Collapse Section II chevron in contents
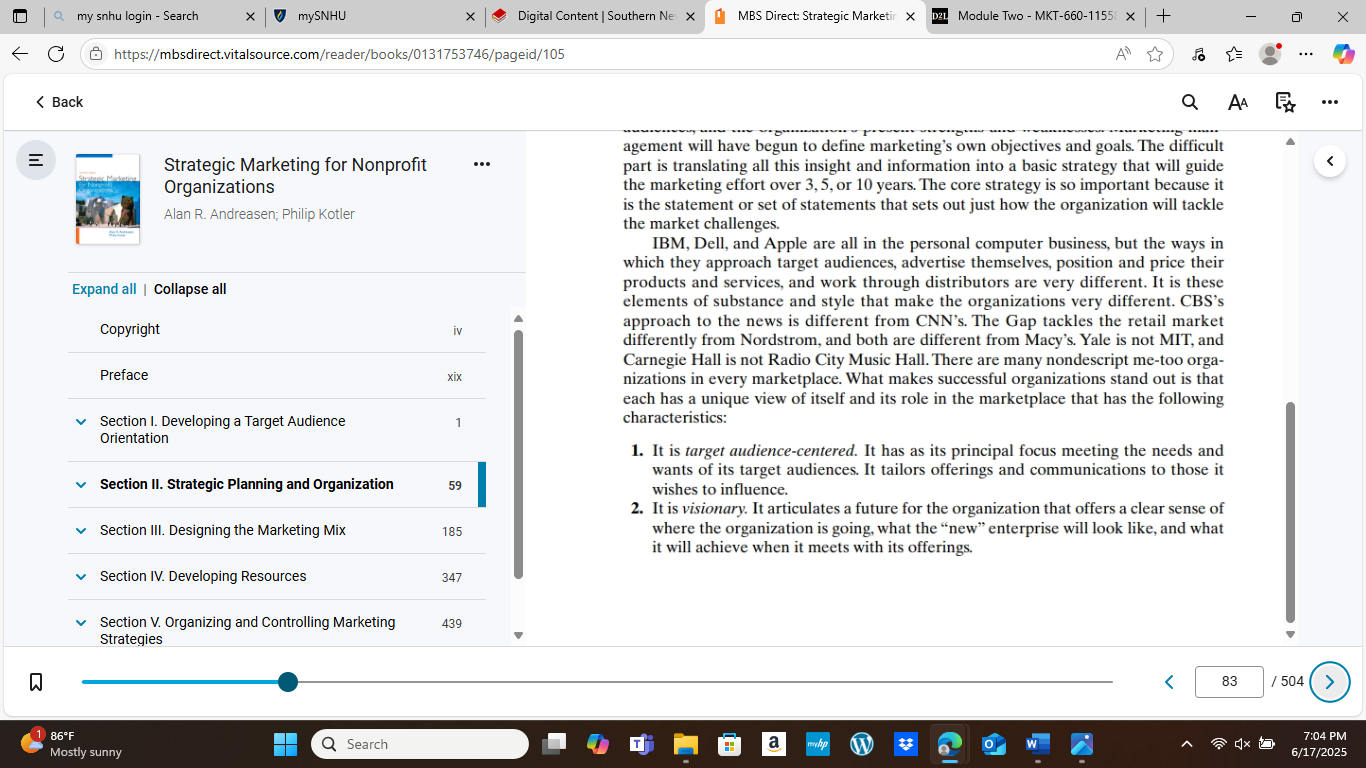 pos(81,485)
